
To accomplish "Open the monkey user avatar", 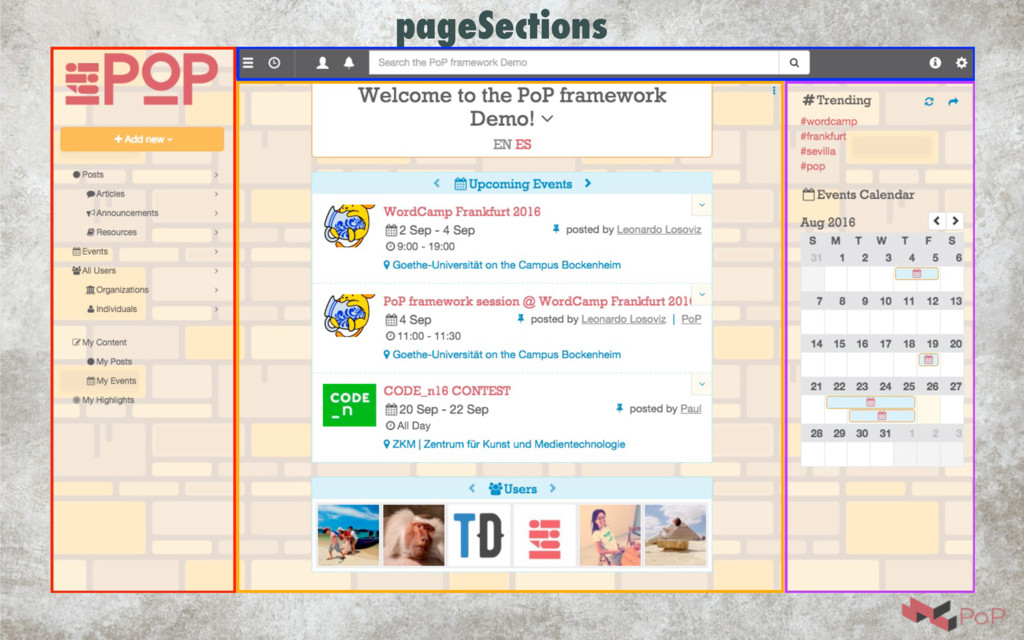I will point(413,535).
